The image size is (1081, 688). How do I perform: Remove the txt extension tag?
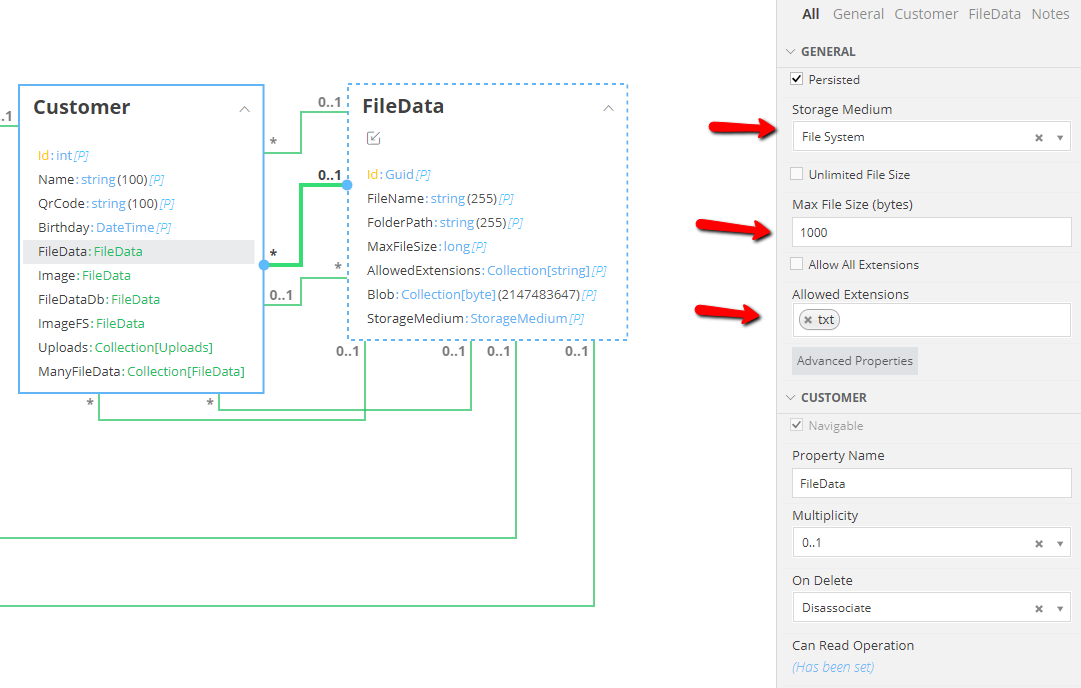coord(808,320)
